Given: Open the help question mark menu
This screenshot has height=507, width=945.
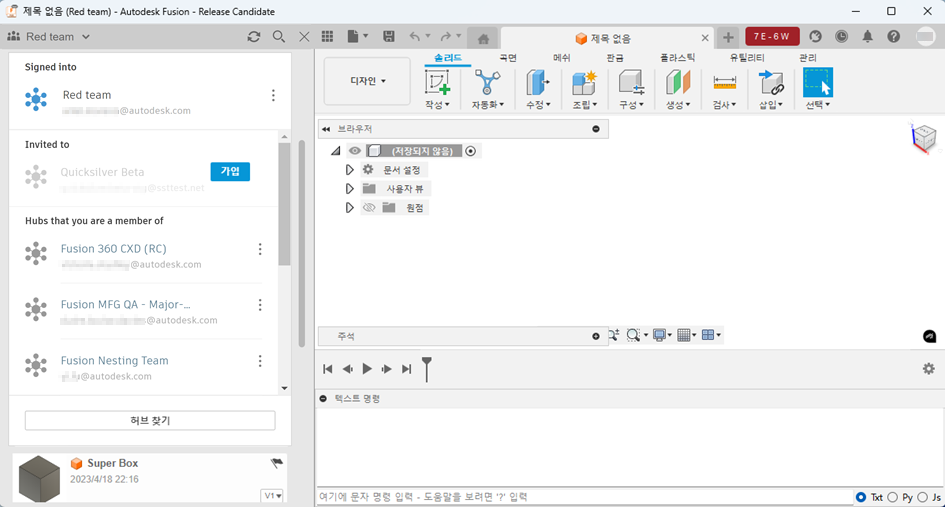Looking at the screenshot, I should tap(893, 37).
